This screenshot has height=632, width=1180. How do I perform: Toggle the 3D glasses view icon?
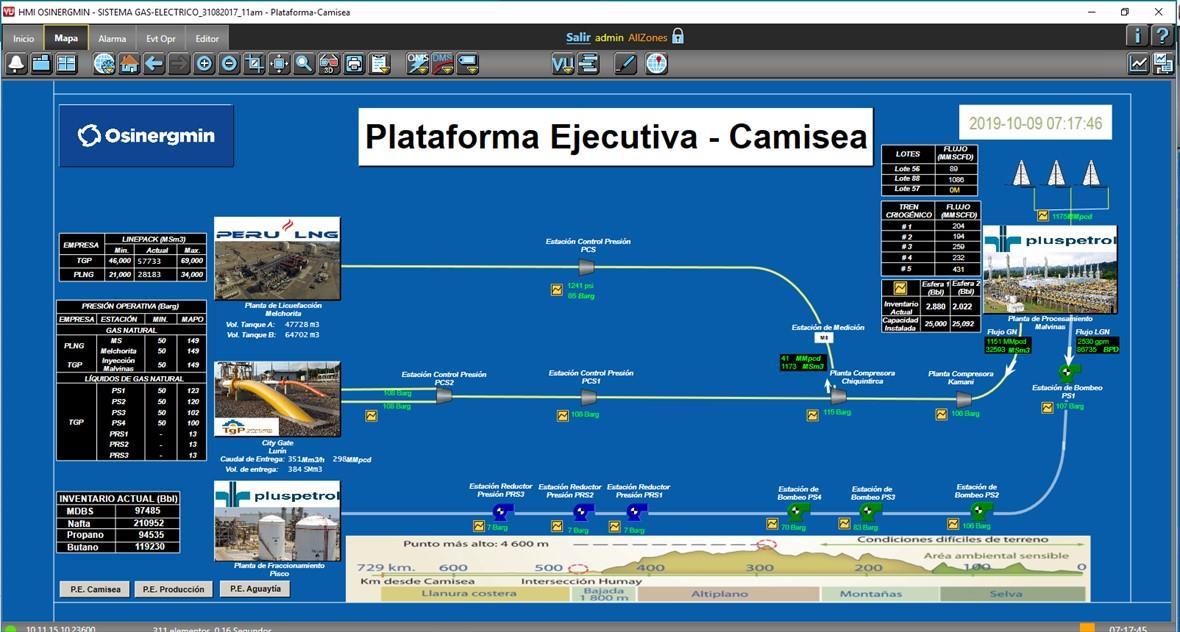[x=329, y=64]
